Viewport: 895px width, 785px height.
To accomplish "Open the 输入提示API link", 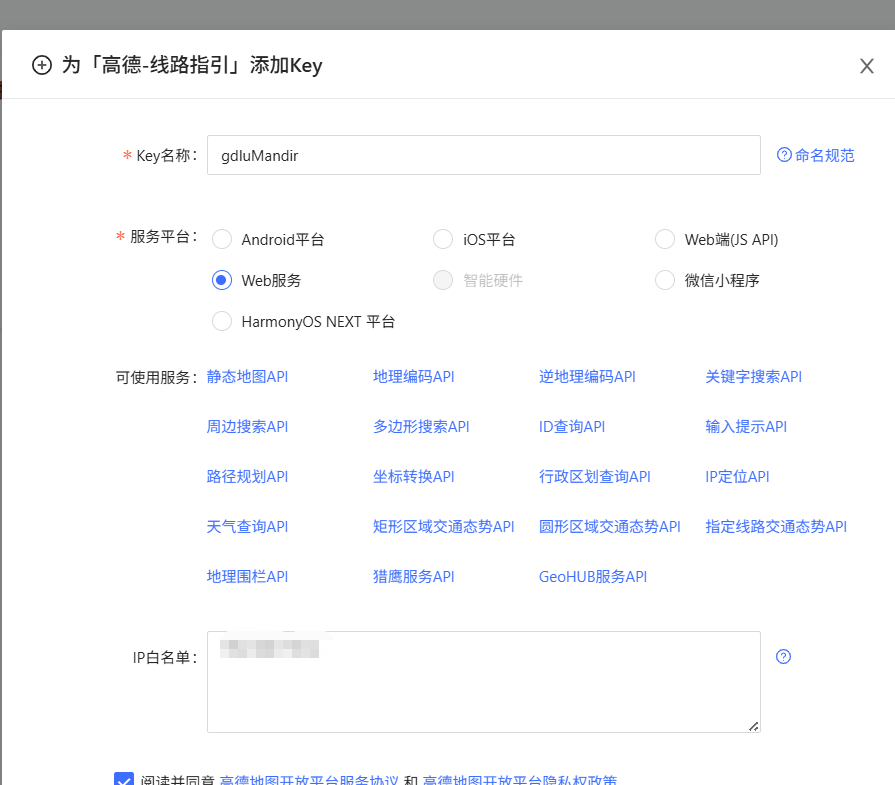I will 746,426.
